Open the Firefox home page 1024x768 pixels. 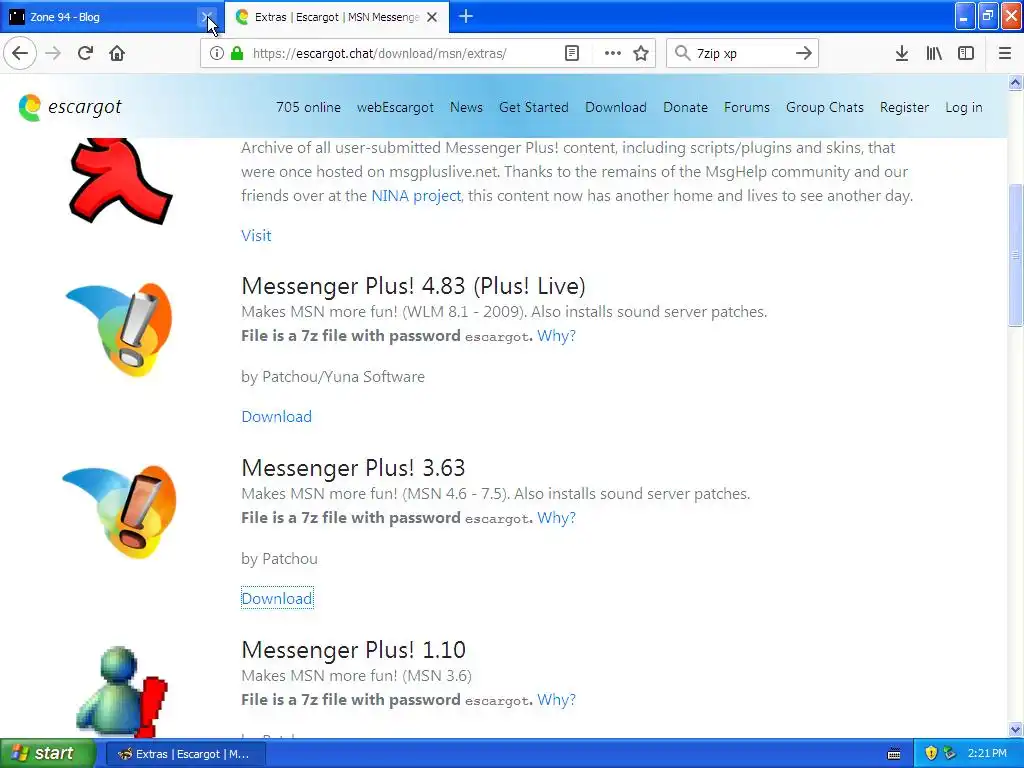point(117,53)
